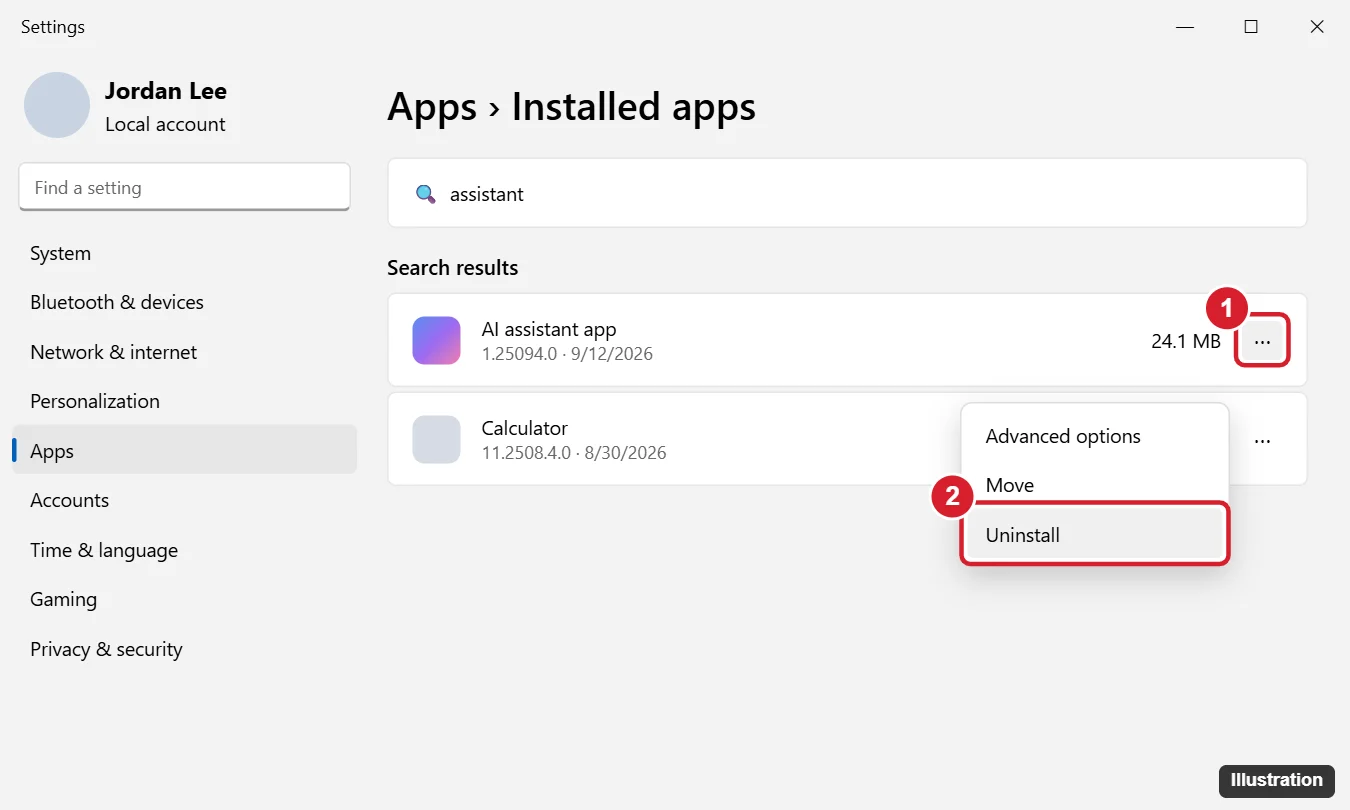The image size is (1350, 810).
Task: Click the Jordan Lee account name
Action: tap(166, 91)
